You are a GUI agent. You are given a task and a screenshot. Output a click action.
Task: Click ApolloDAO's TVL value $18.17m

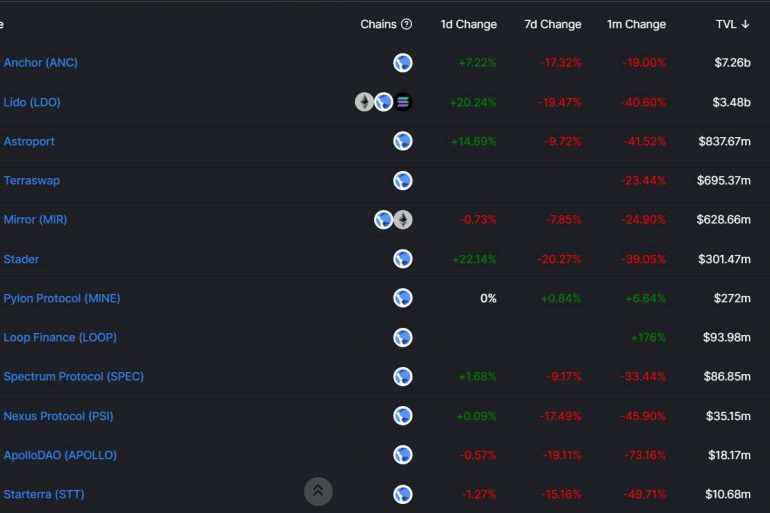pyautogui.click(x=729, y=455)
